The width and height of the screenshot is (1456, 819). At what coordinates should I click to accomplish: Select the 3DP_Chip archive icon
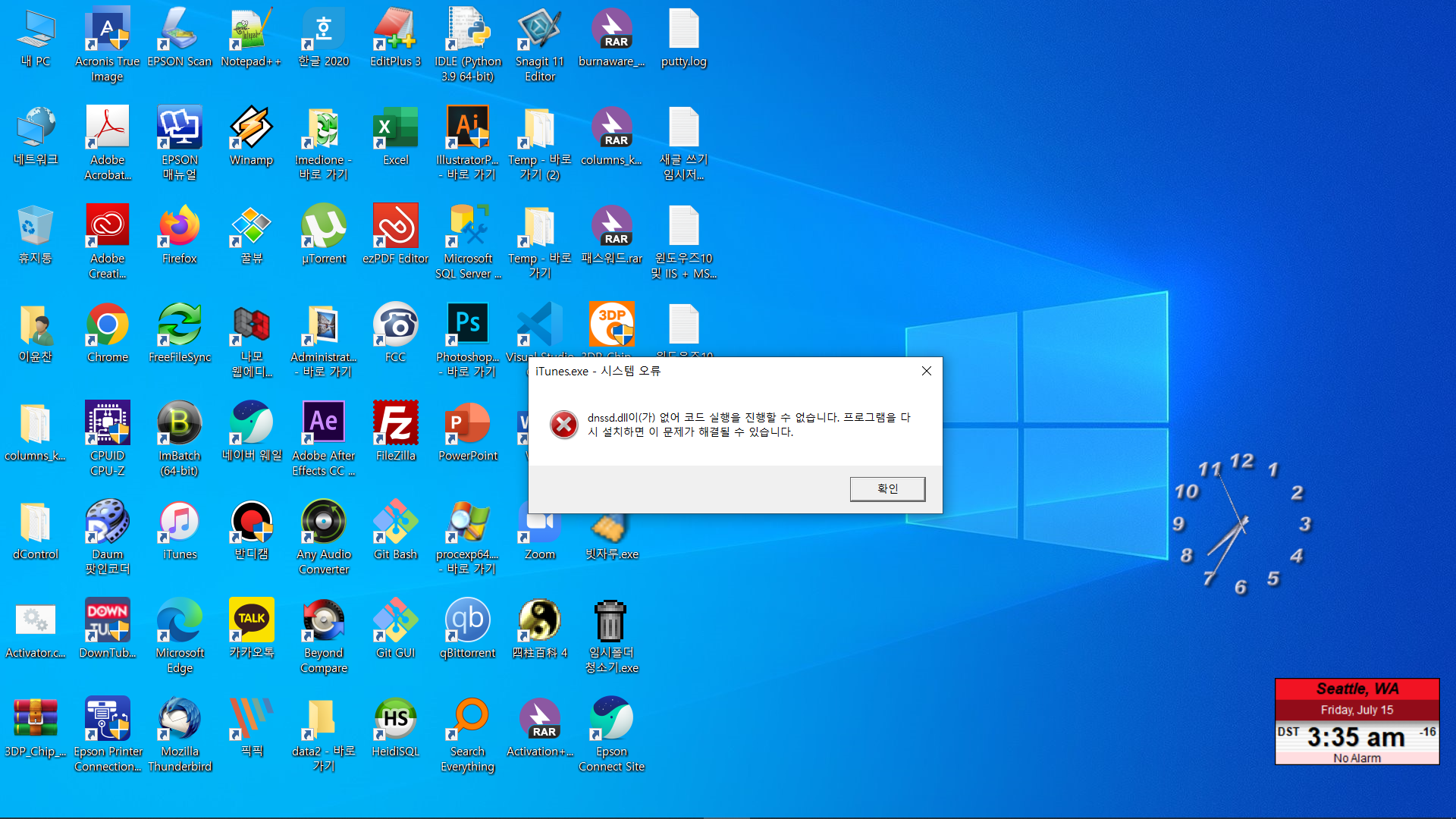pyautogui.click(x=36, y=729)
